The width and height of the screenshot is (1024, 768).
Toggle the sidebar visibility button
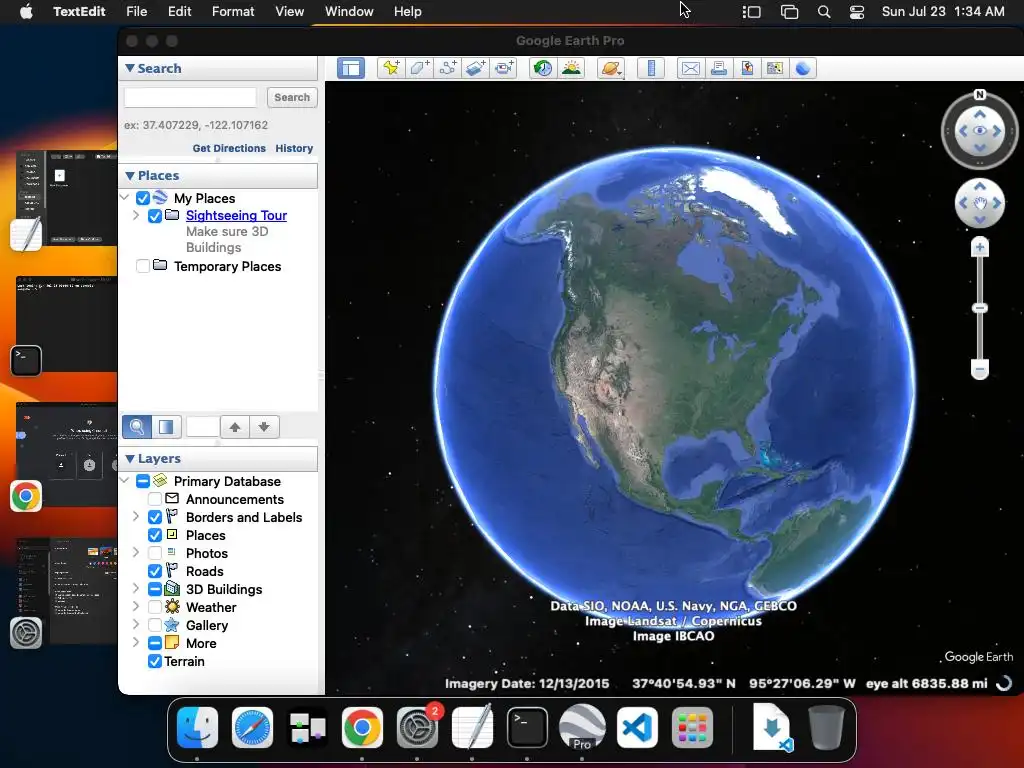(351, 69)
